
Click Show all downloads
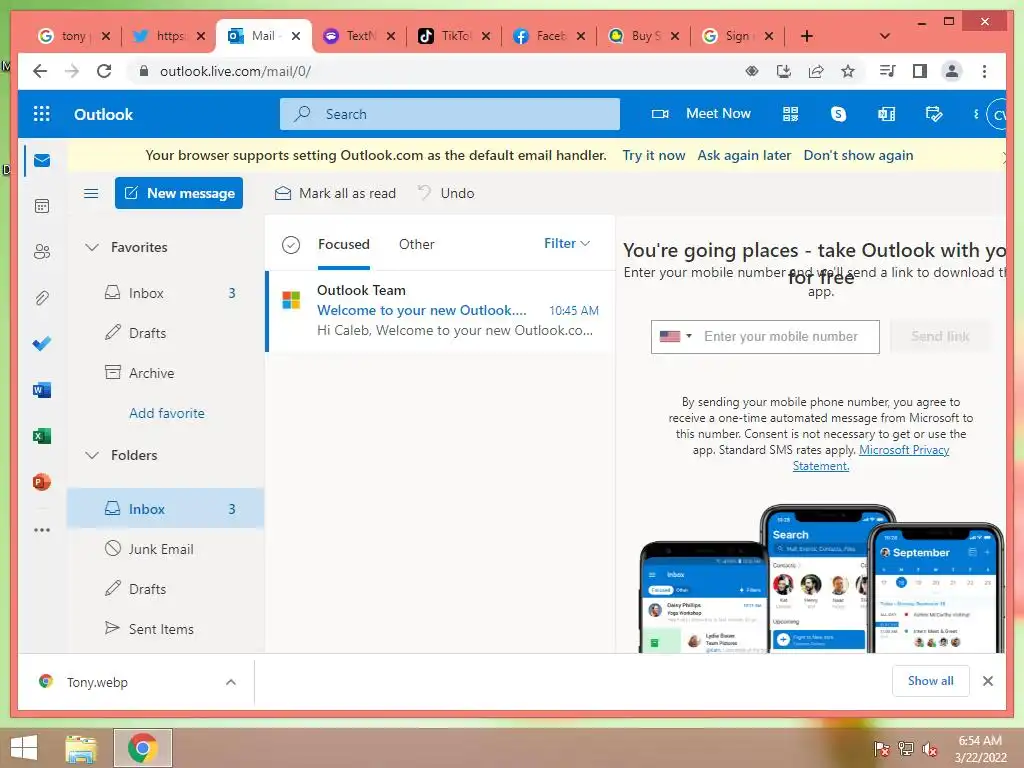coord(931,681)
